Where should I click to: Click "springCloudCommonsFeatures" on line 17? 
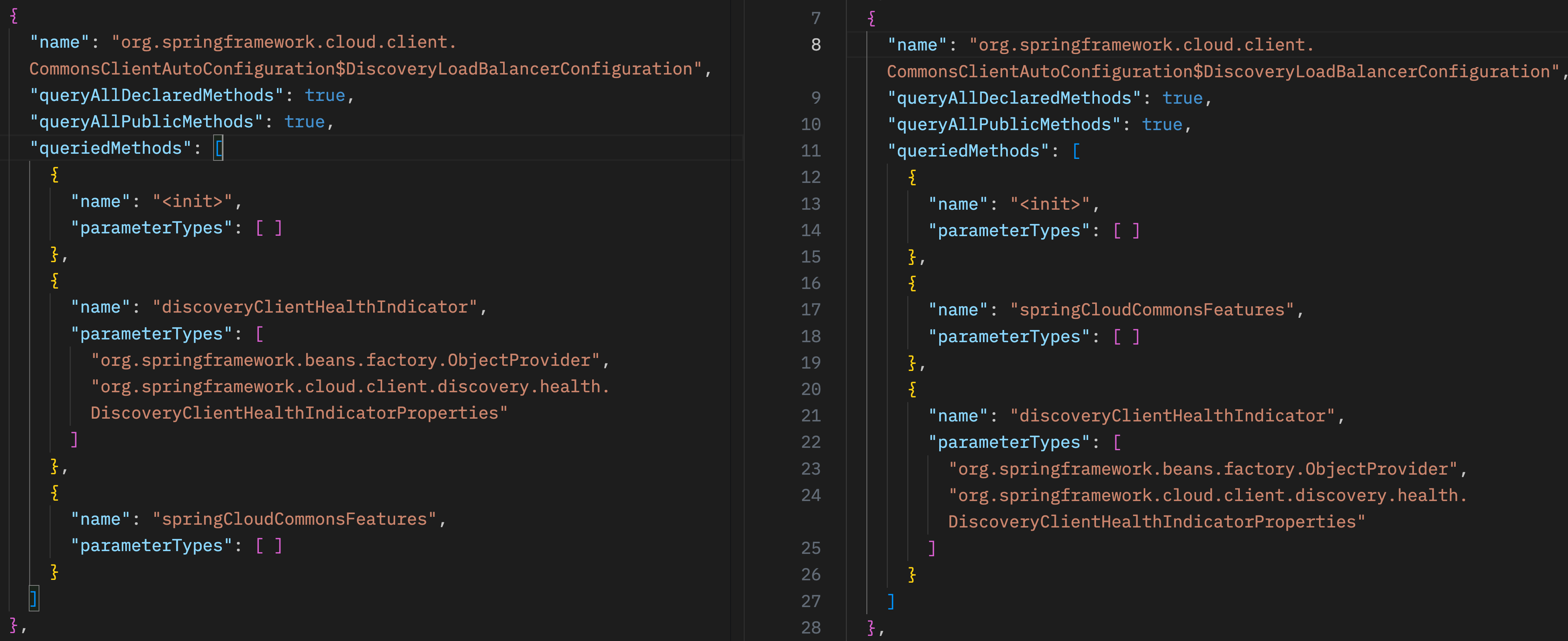(1152, 309)
